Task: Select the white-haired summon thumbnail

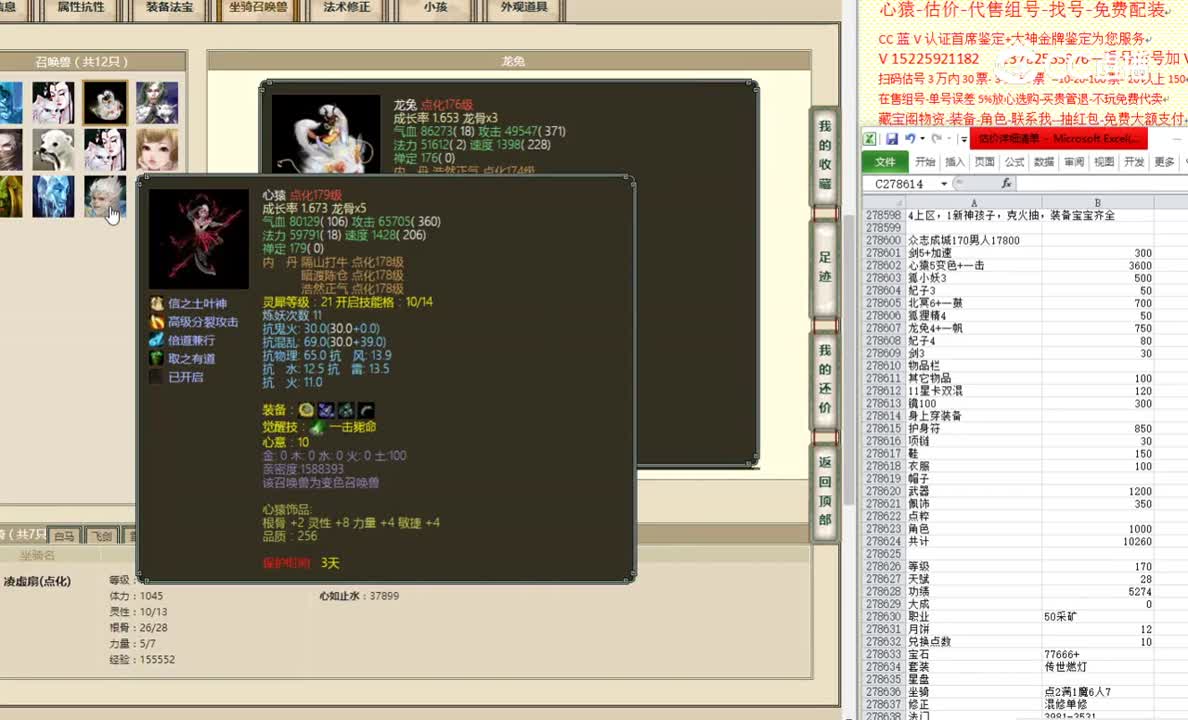Action: (105, 196)
